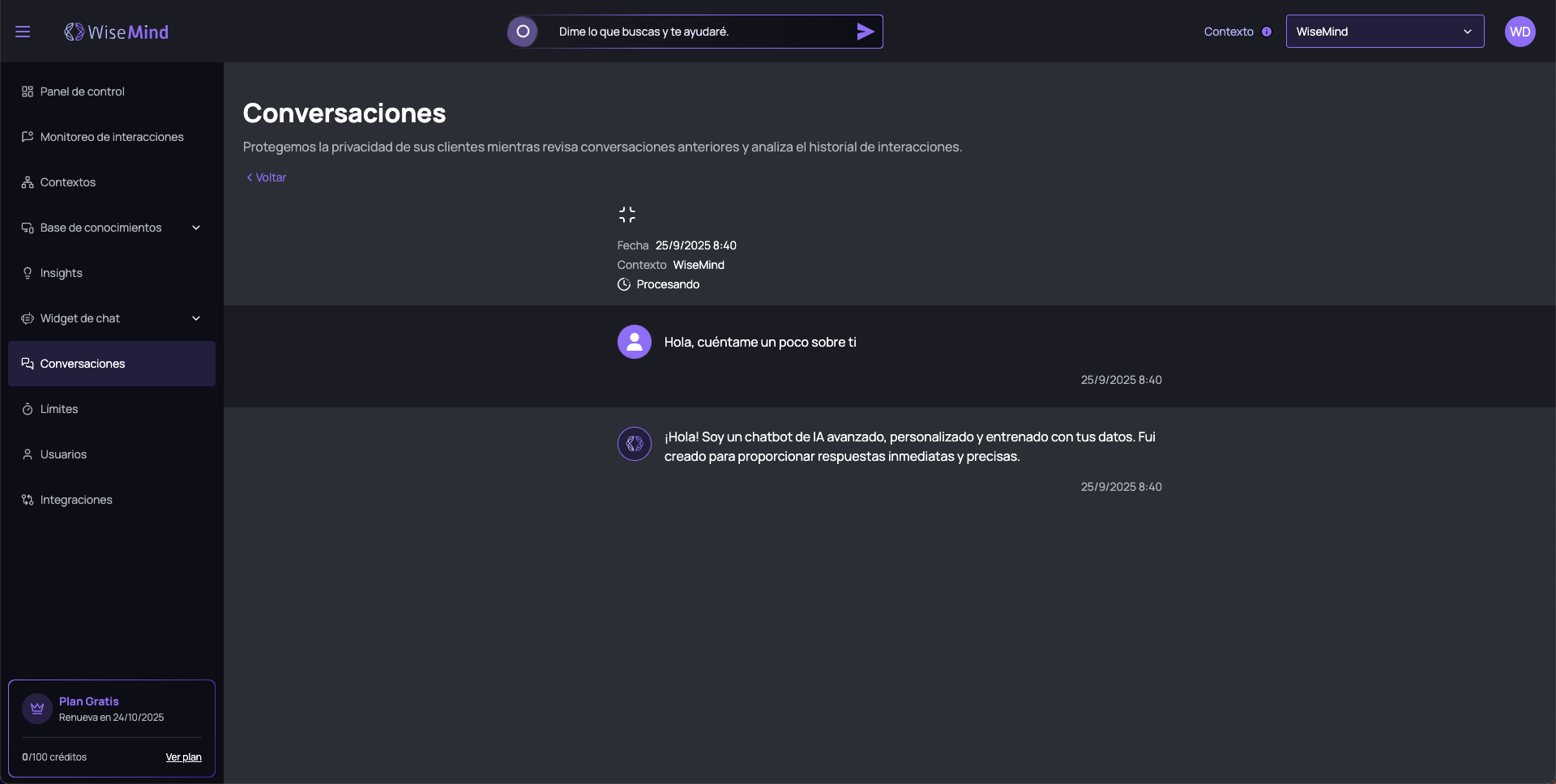Click the crown icon in Plan Gratis card
Viewport: 1556px width, 784px height.
[37, 709]
